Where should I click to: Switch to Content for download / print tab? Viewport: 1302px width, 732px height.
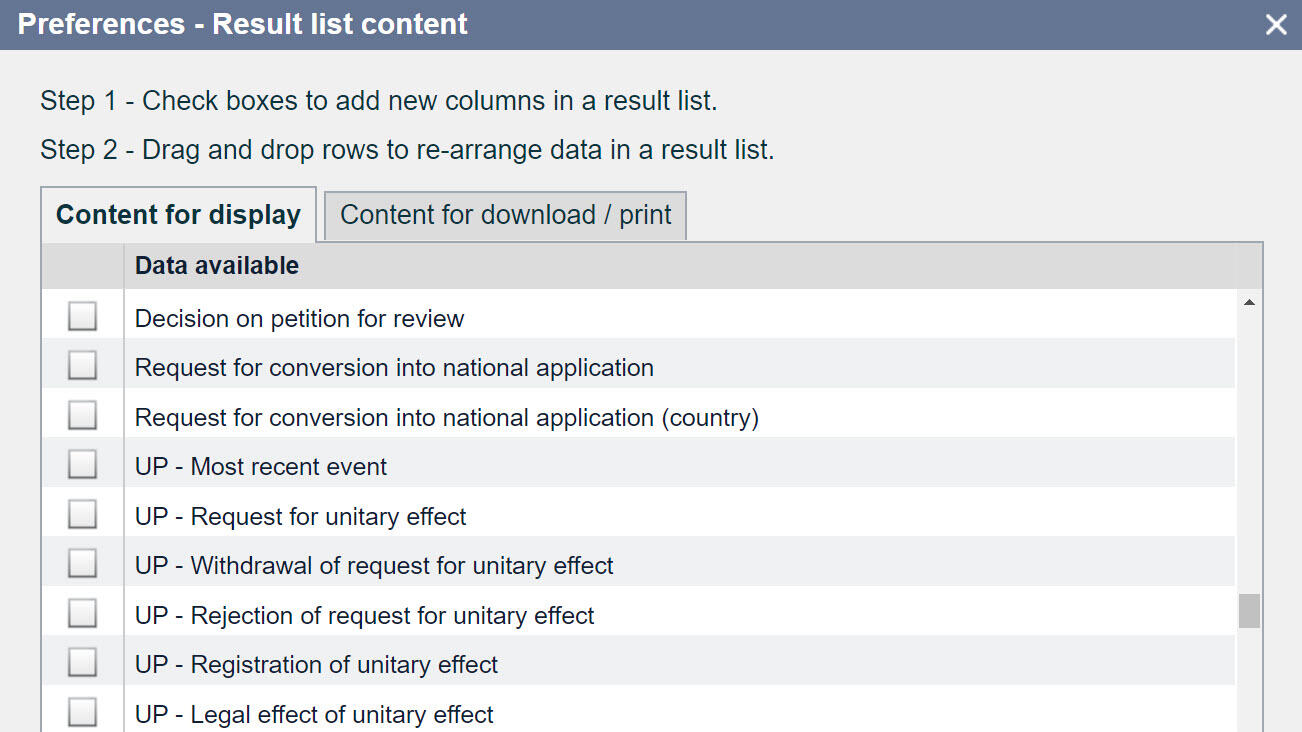[505, 215]
